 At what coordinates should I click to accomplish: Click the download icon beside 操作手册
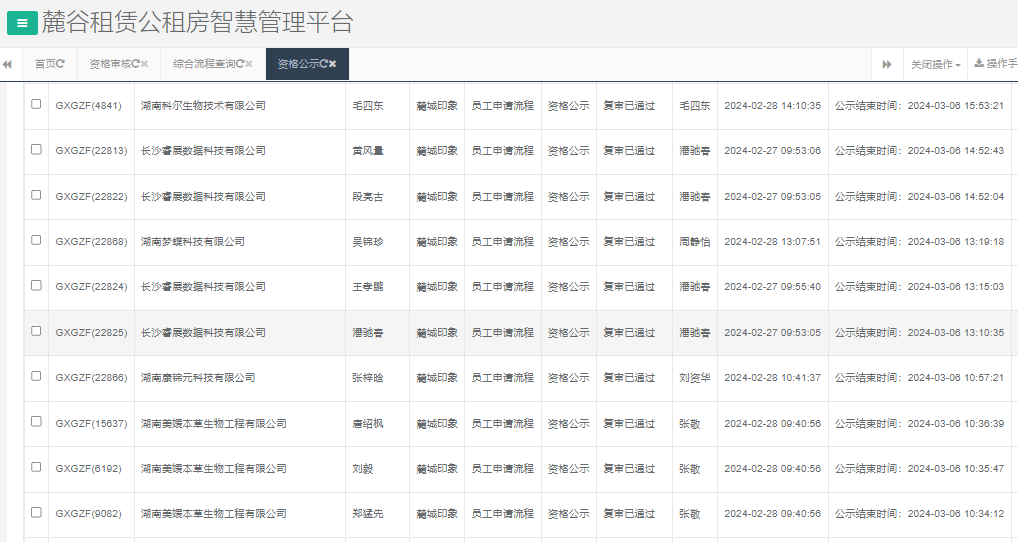(x=979, y=64)
